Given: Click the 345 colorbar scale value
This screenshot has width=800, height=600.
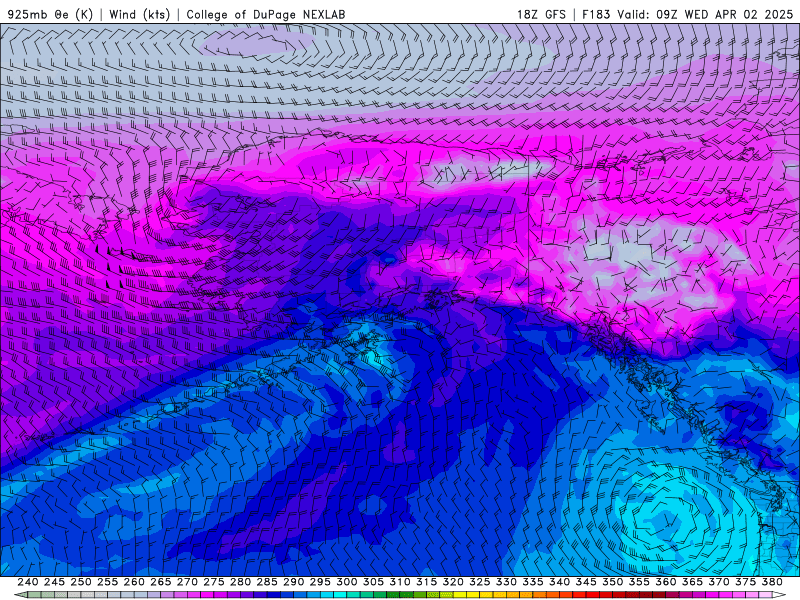Looking at the screenshot, I should pyautogui.click(x=586, y=582).
